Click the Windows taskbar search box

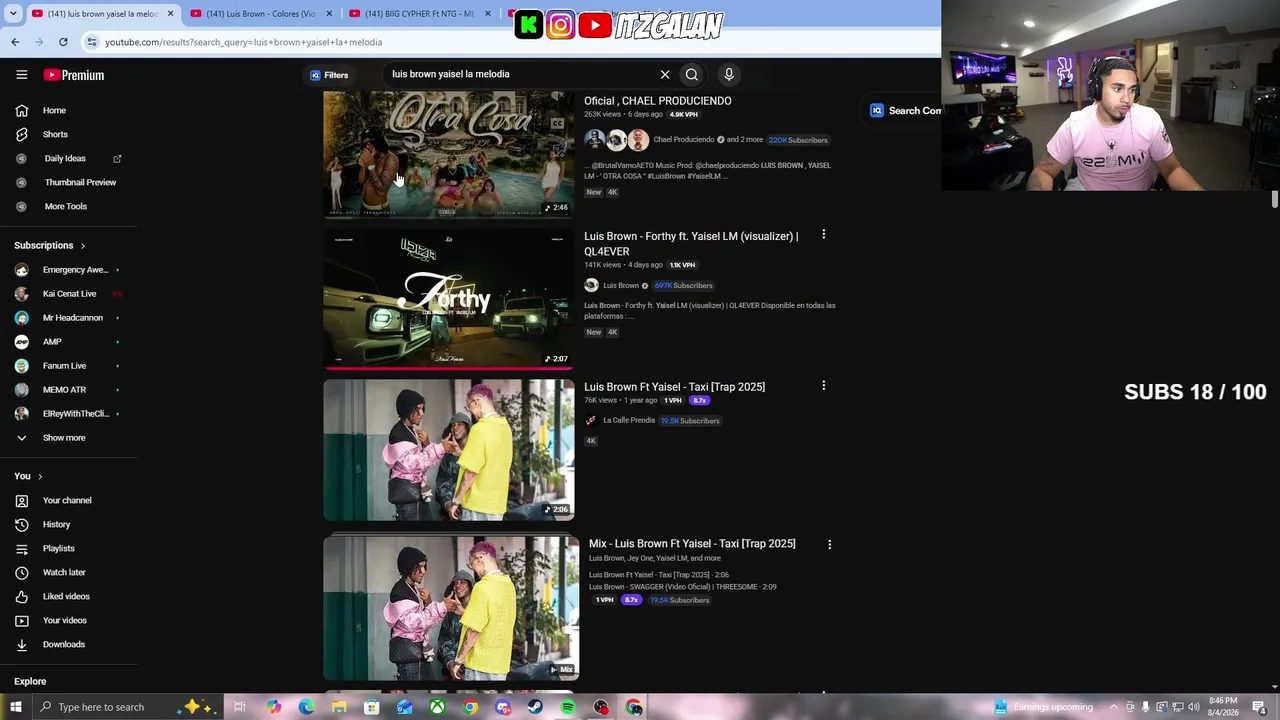(128, 707)
